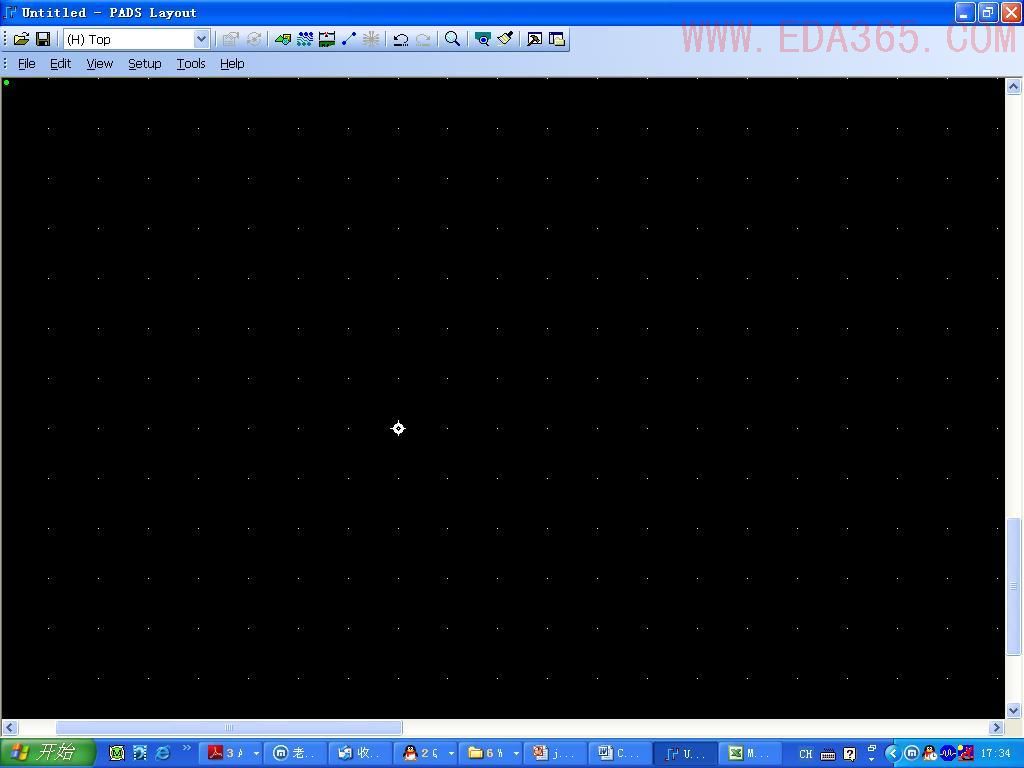The width and height of the screenshot is (1024, 768).
Task: Open the Tools menu
Action: 191,63
